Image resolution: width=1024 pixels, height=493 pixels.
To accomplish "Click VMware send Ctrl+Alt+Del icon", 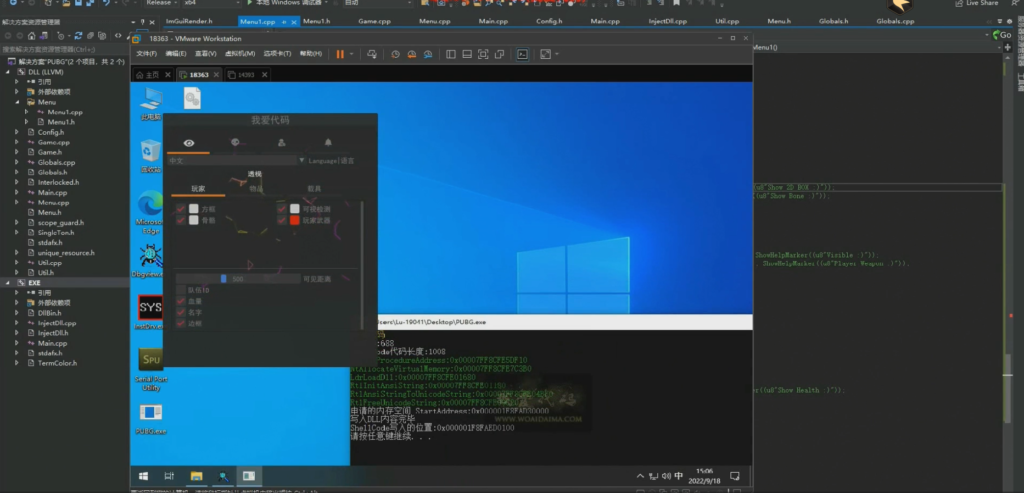I will tap(372, 54).
